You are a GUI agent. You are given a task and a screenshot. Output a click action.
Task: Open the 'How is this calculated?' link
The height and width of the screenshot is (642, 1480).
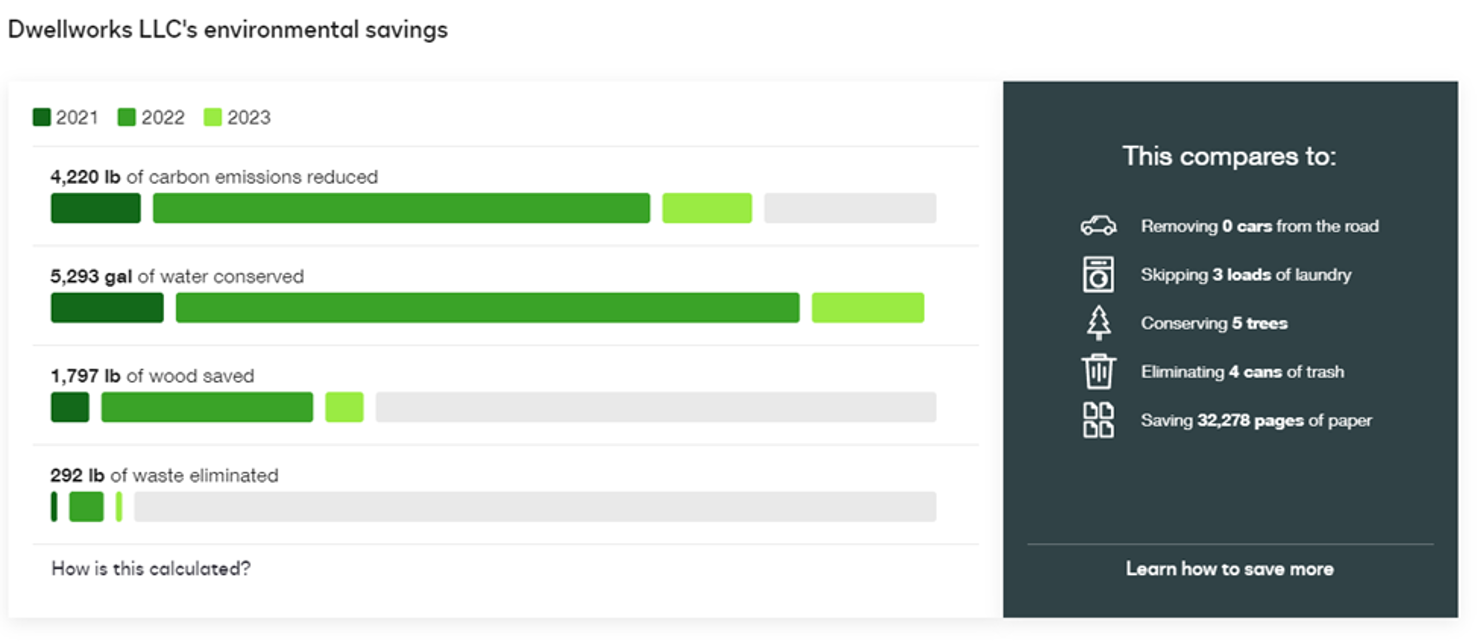pyautogui.click(x=151, y=569)
